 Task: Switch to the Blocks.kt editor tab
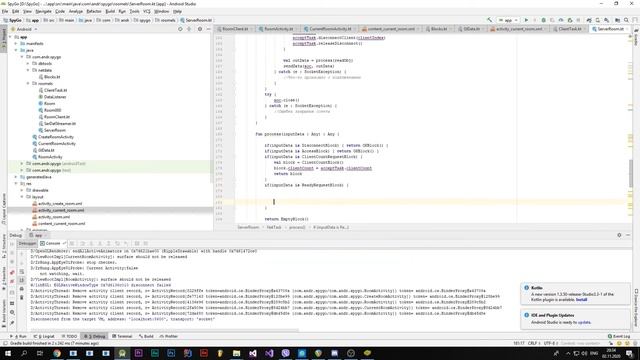click(438, 29)
